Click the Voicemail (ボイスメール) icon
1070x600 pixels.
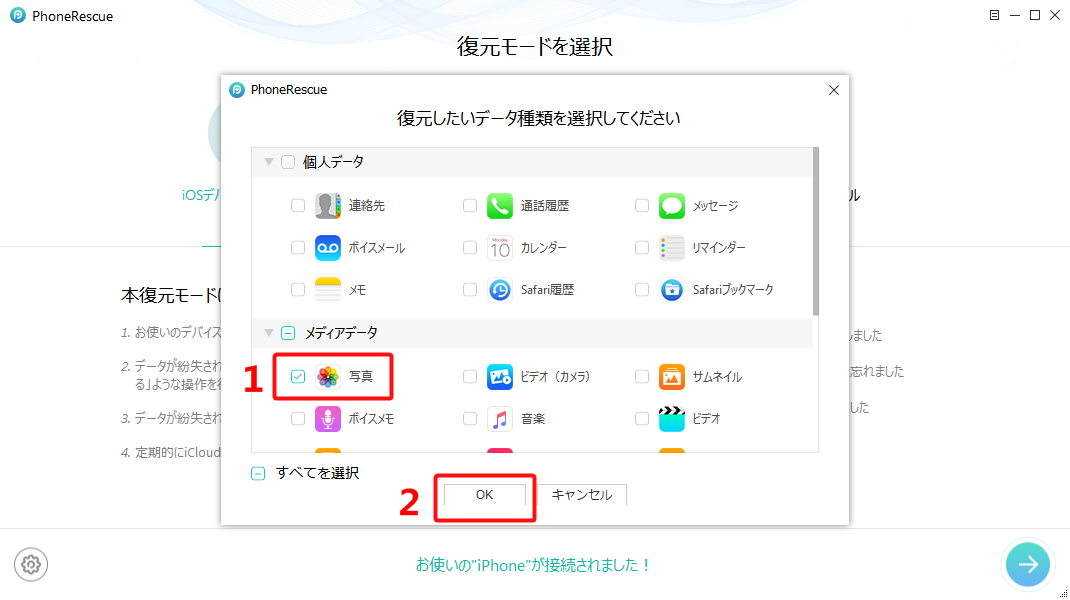coord(328,248)
